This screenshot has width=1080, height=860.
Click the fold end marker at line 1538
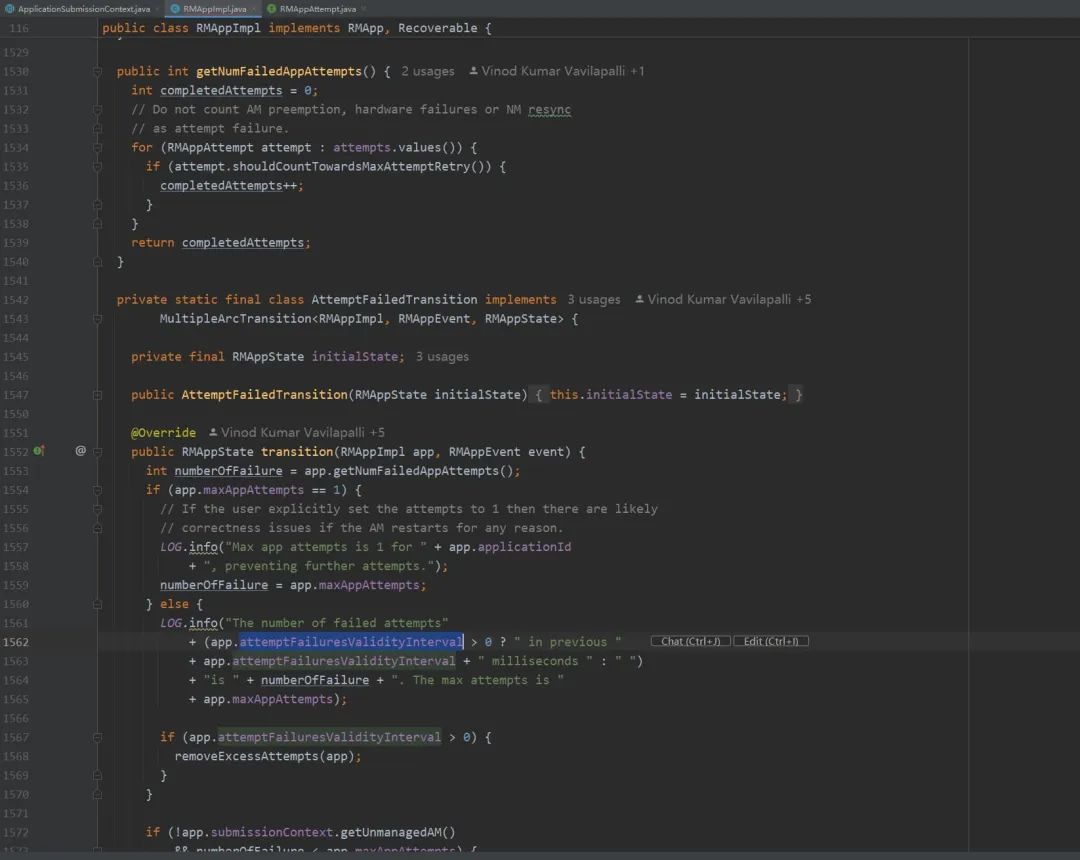coord(97,224)
